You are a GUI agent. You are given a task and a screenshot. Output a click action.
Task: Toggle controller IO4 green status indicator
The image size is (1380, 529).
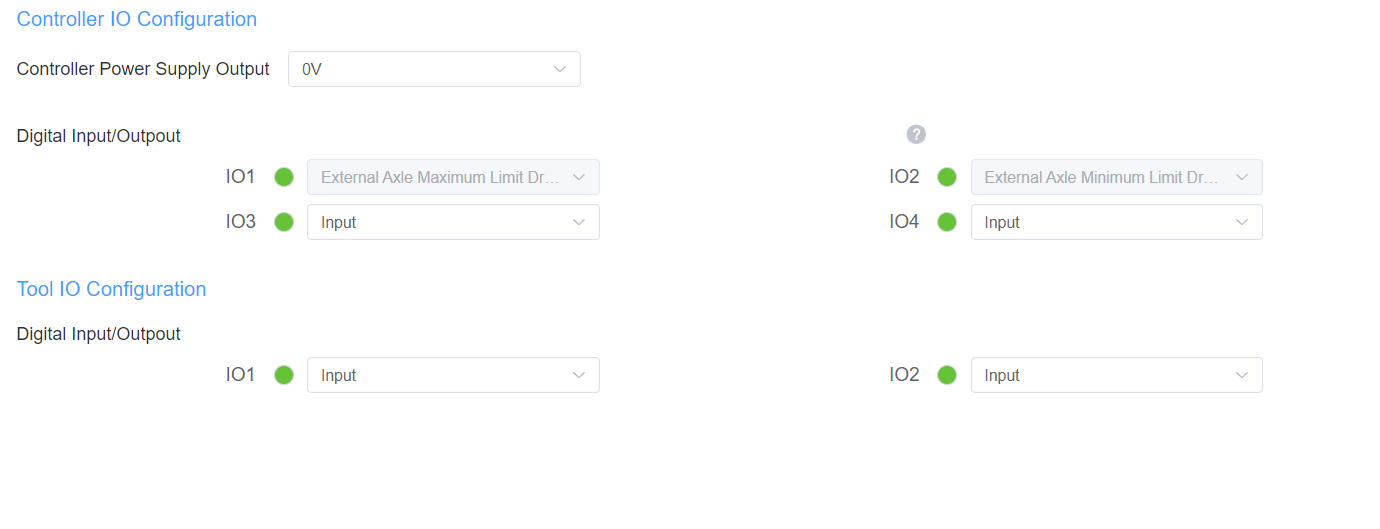coord(947,222)
